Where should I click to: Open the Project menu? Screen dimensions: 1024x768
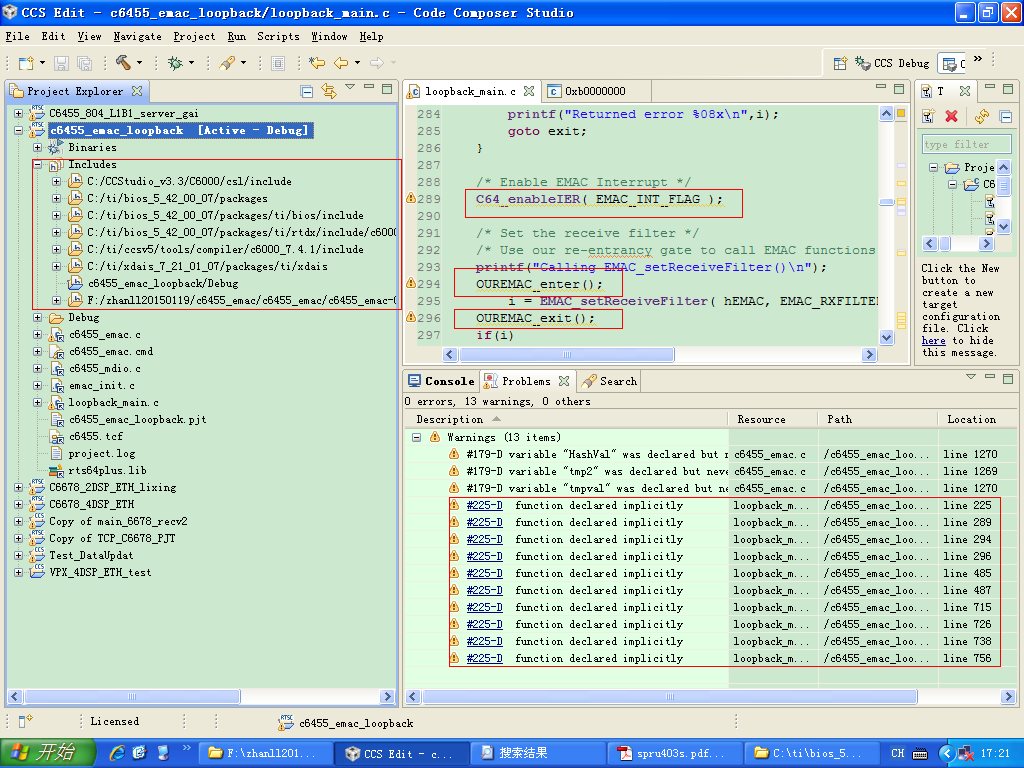tap(194, 37)
